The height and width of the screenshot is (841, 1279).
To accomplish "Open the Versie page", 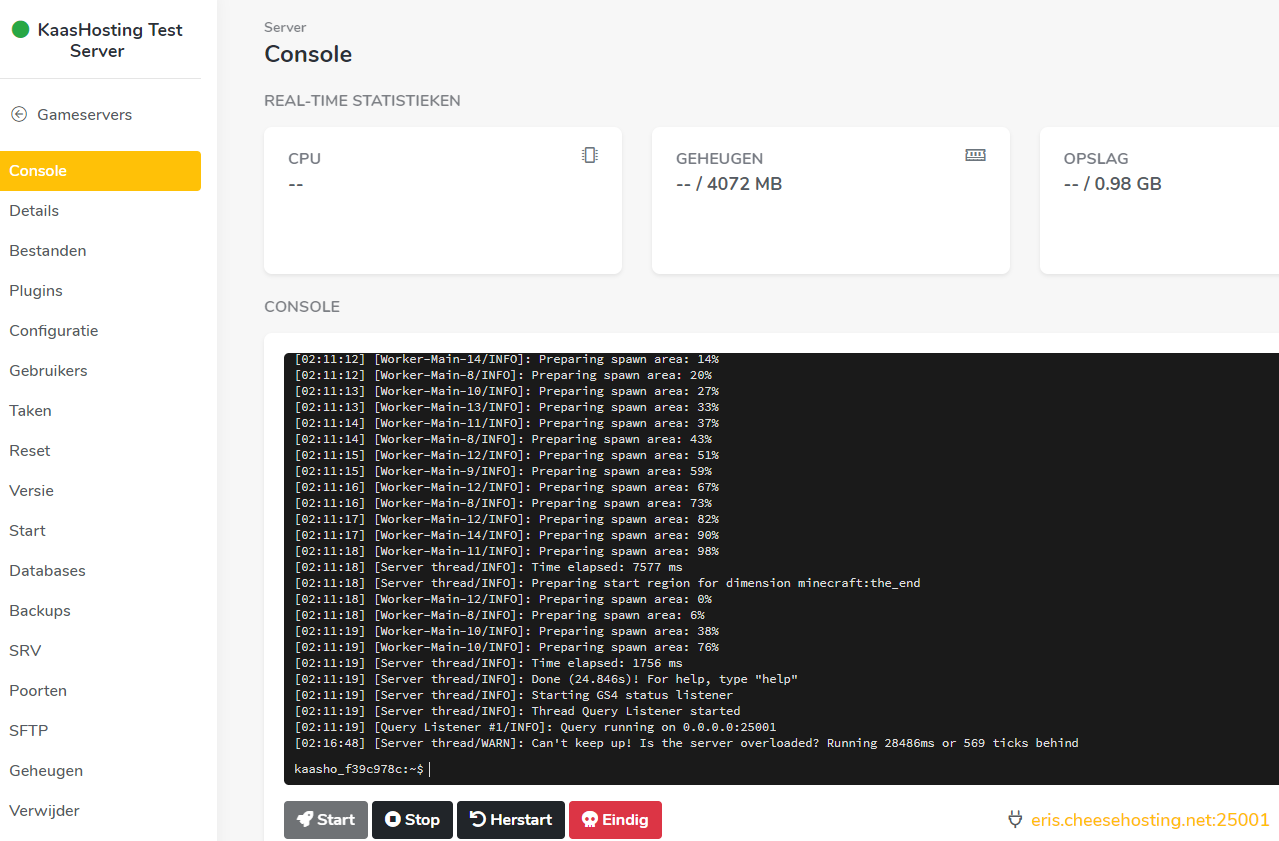I will click(32, 491).
